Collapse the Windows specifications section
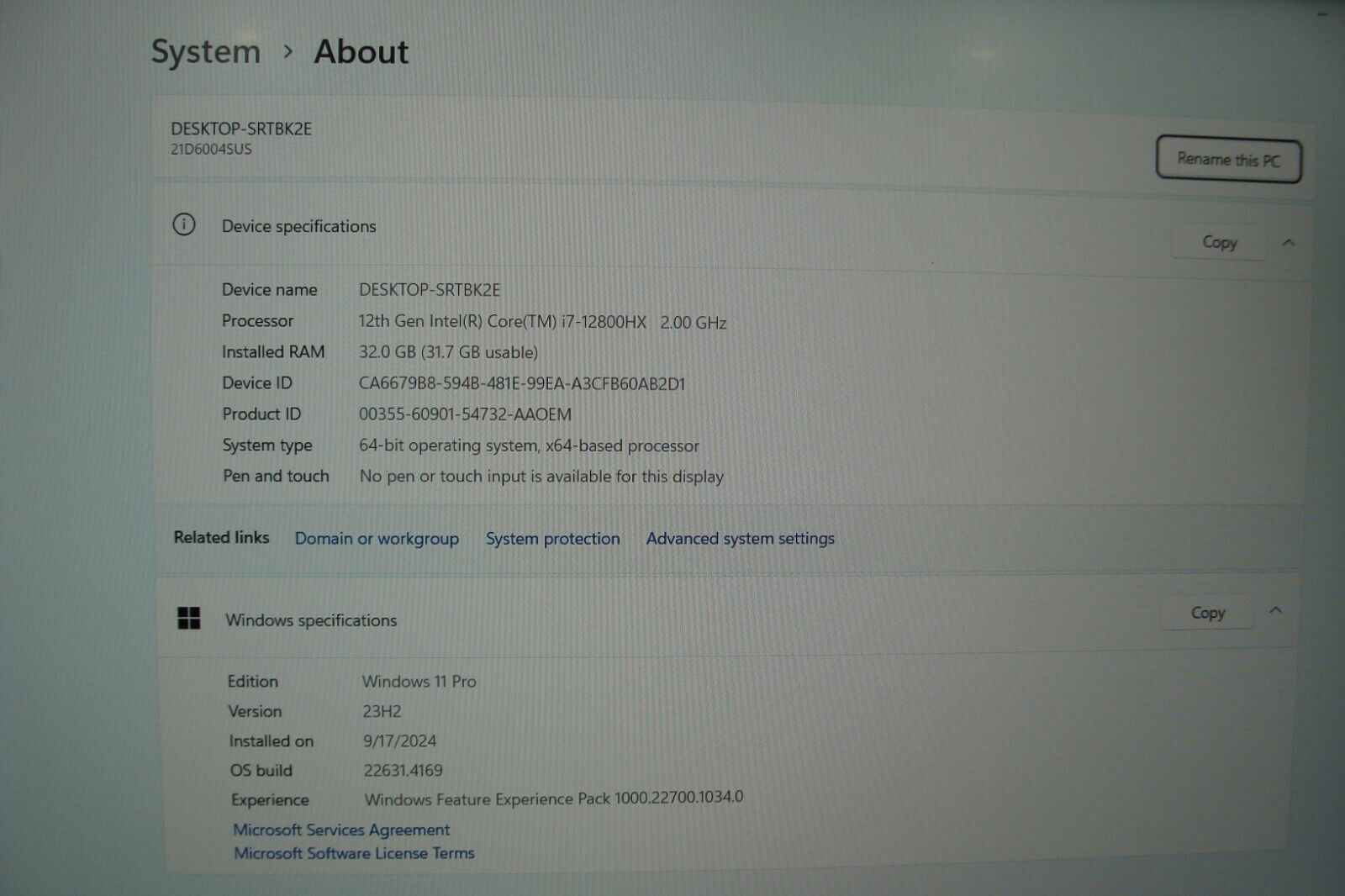1345x896 pixels. pos(1275,611)
